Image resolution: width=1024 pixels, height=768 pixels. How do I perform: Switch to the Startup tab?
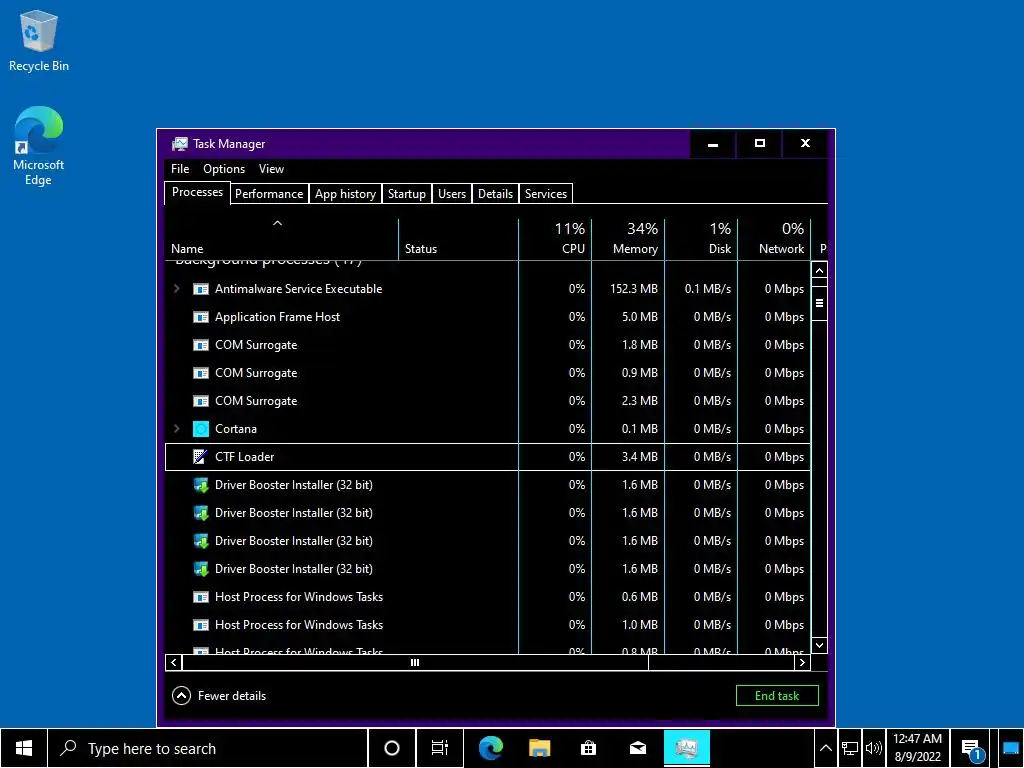tap(407, 194)
